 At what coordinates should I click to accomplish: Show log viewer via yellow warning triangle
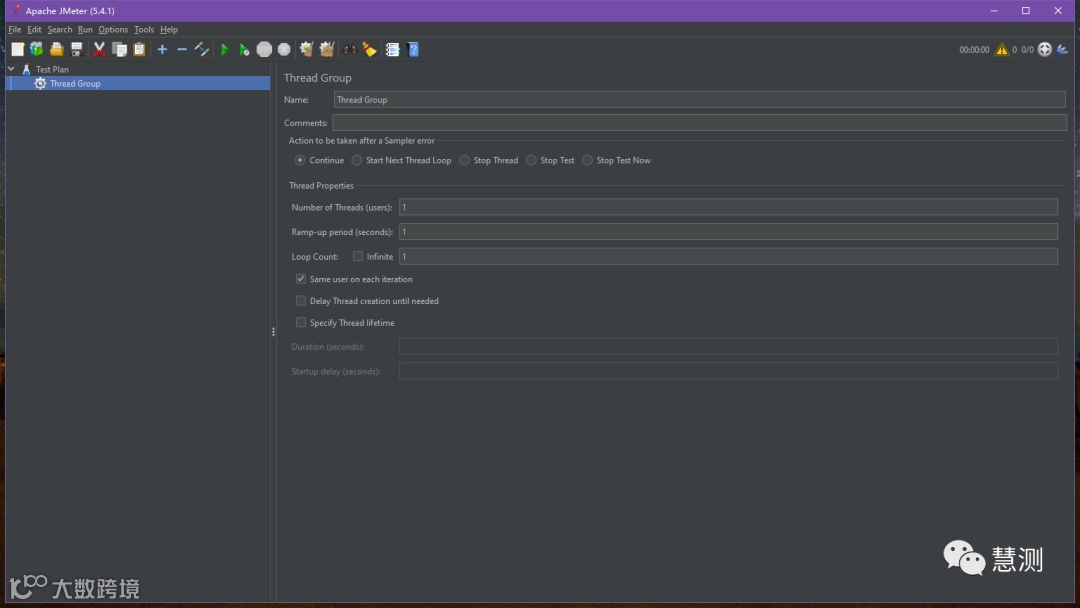click(1001, 50)
